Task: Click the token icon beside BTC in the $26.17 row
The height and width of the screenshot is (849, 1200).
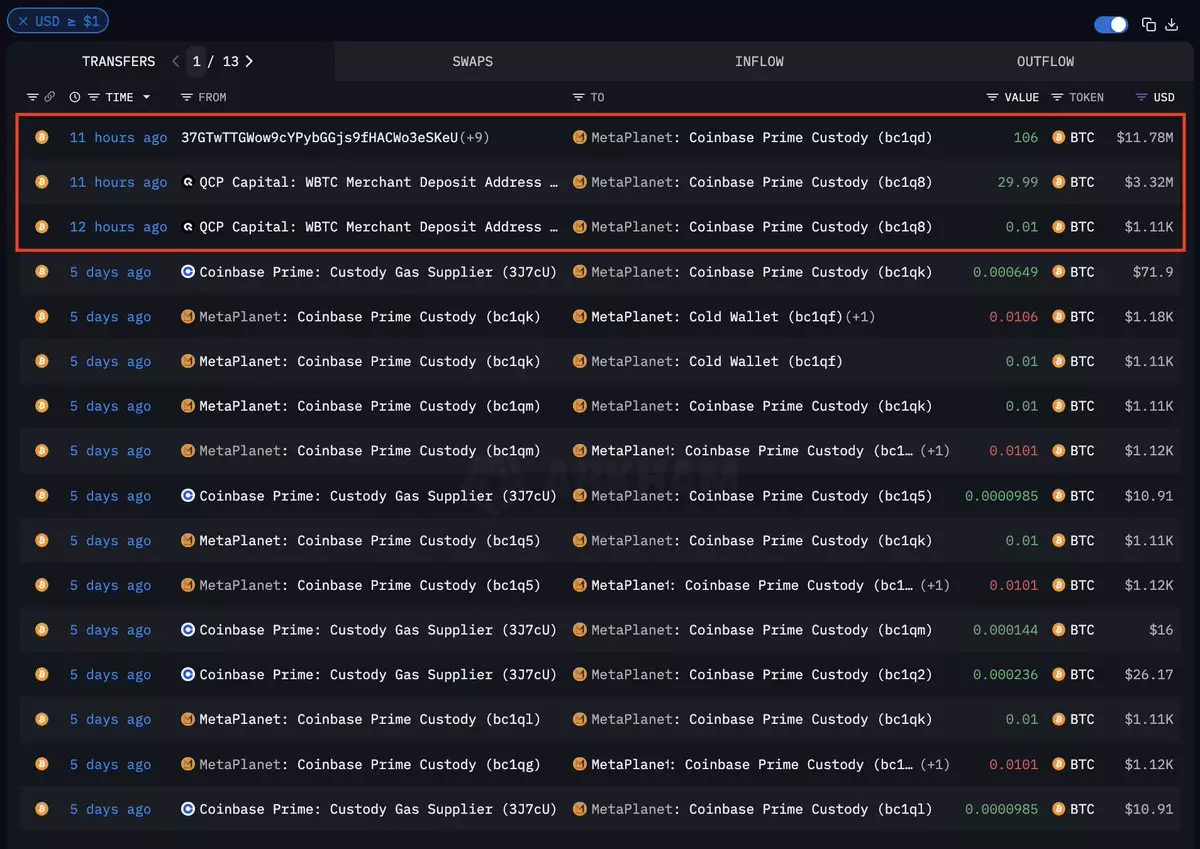Action: tap(1058, 675)
